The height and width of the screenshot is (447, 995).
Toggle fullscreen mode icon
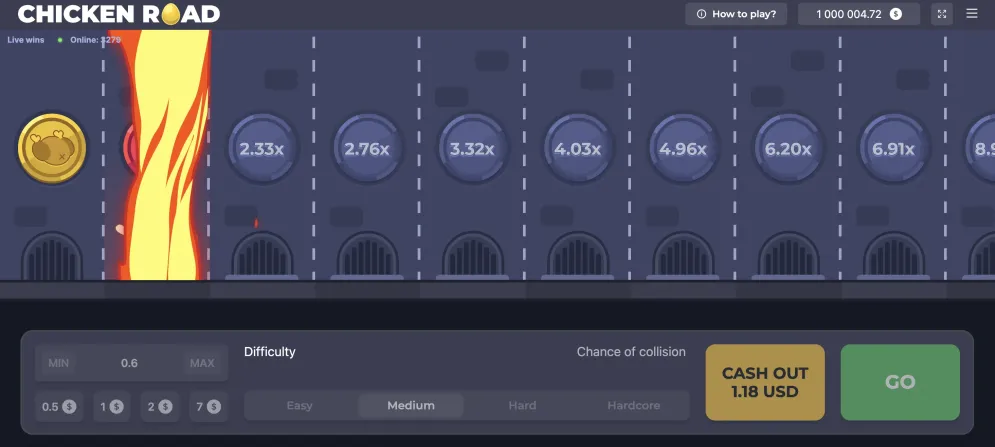click(942, 14)
